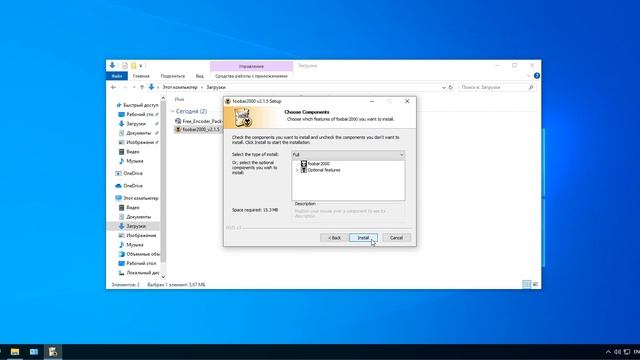
Task: Switch to details view in status bar
Action: (527, 284)
